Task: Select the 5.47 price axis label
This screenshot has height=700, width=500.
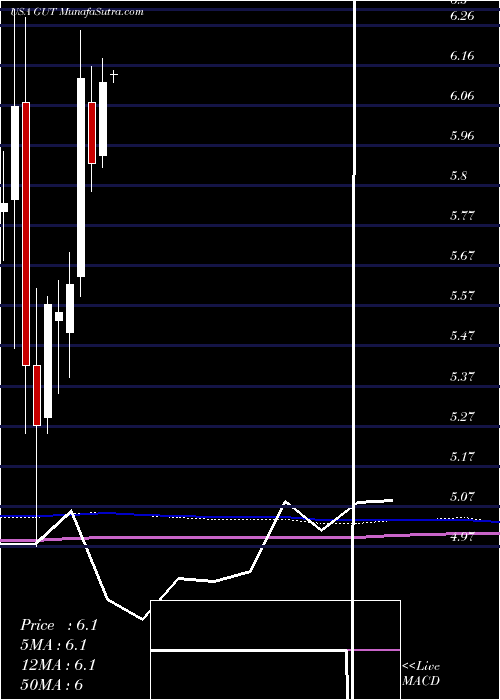Action: click(x=463, y=336)
